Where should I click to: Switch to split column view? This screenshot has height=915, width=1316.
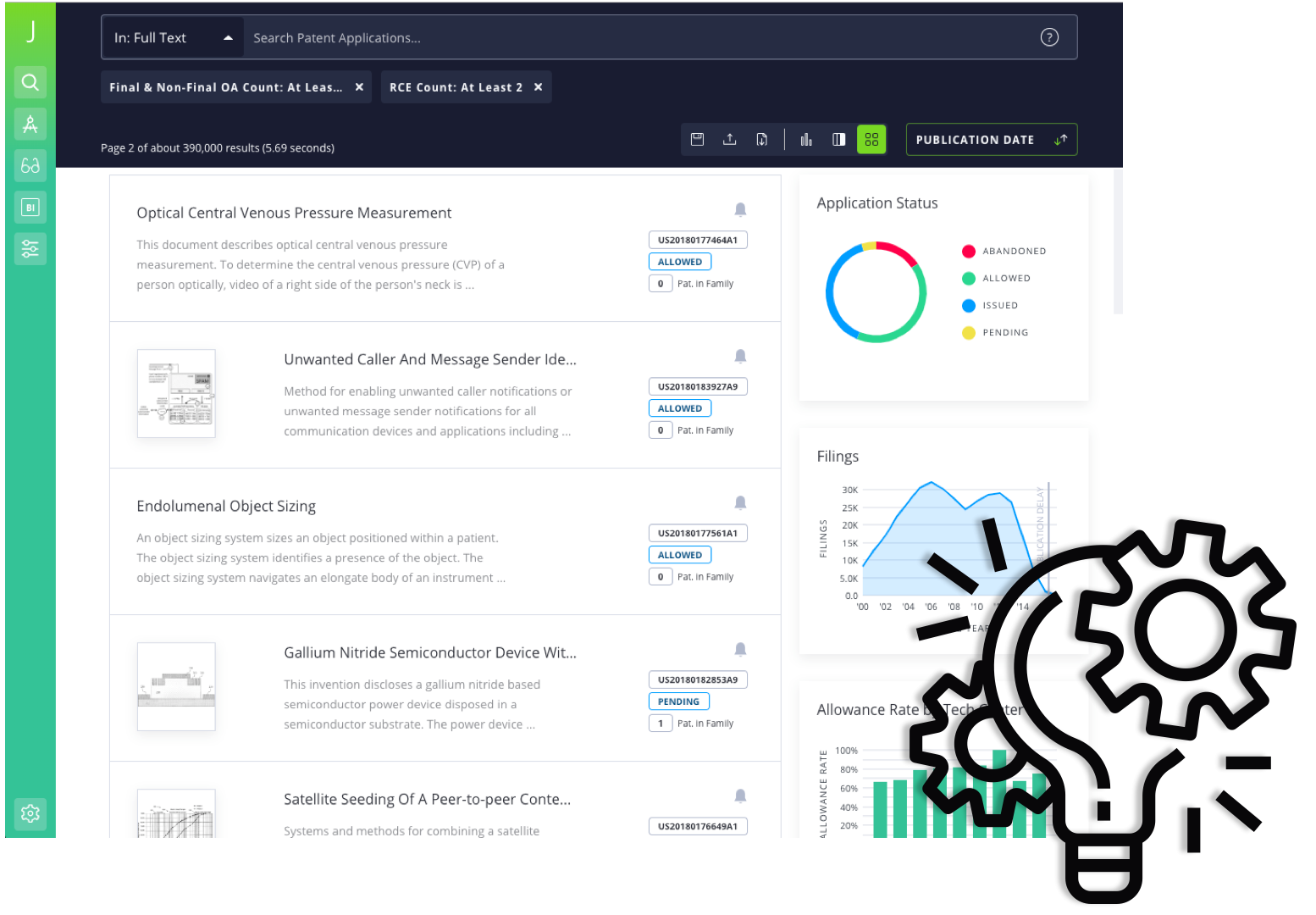point(838,139)
